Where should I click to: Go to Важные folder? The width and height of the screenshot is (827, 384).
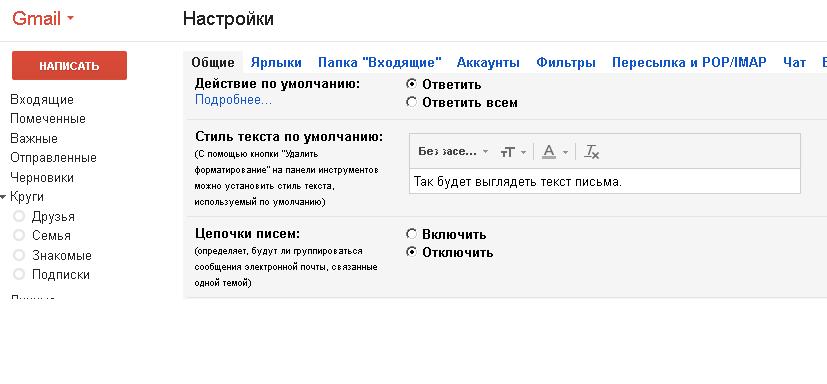coord(34,139)
